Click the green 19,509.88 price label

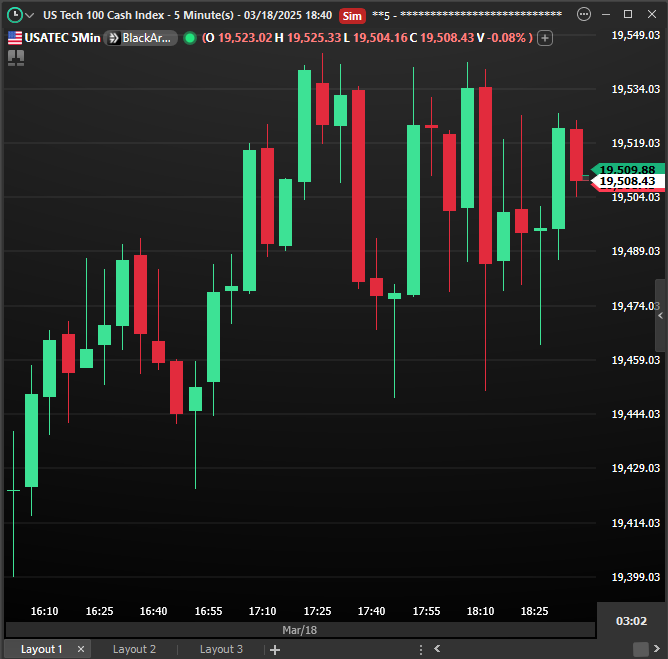point(627,169)
